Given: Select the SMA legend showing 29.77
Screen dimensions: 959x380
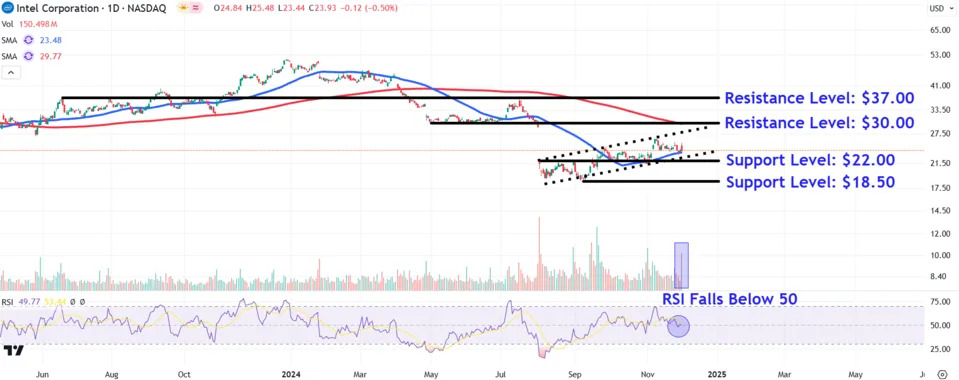Looking at the screenshot, I should [32, 56].
